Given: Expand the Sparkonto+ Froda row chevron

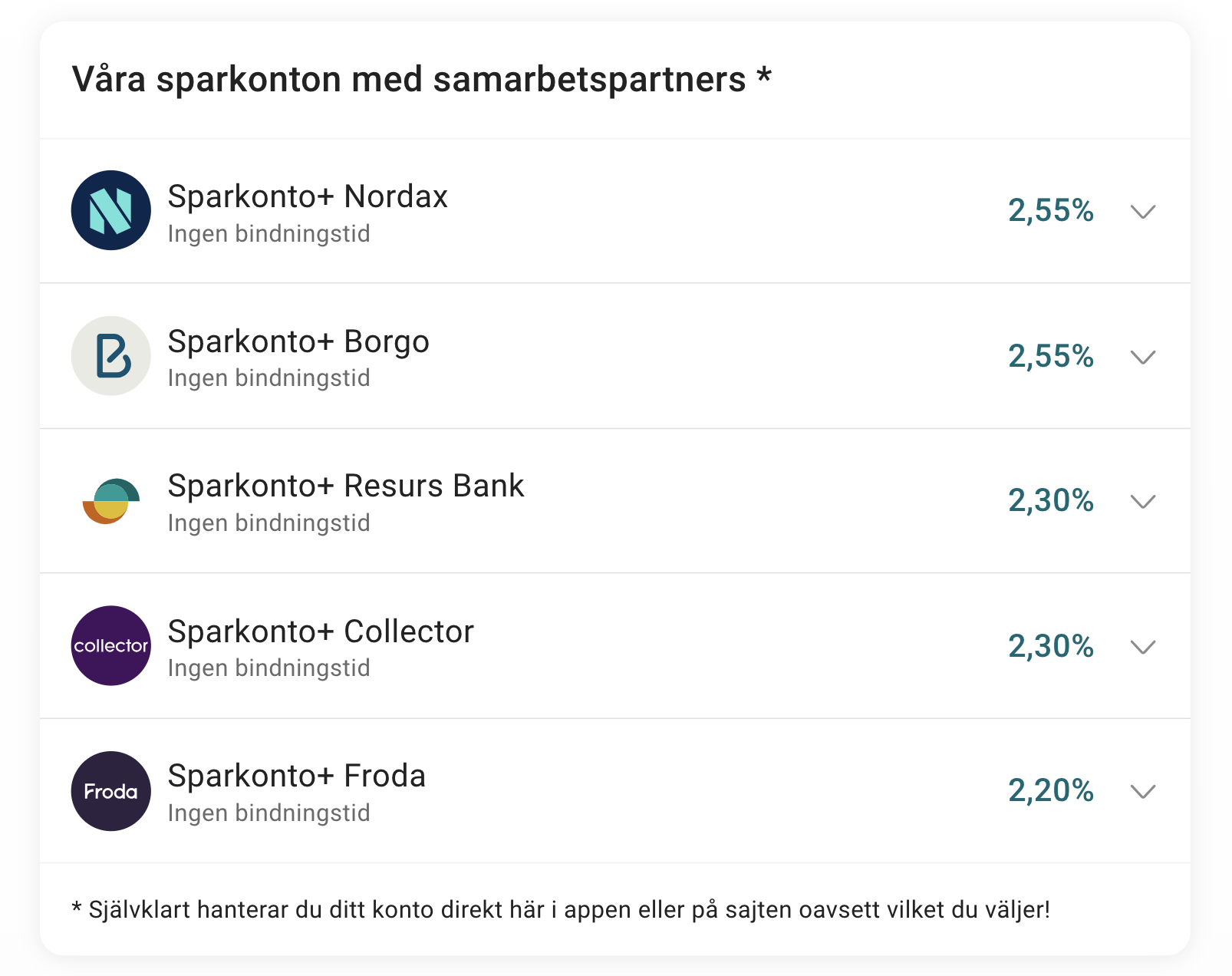Looking at the screenshot, I should 1143,791.
